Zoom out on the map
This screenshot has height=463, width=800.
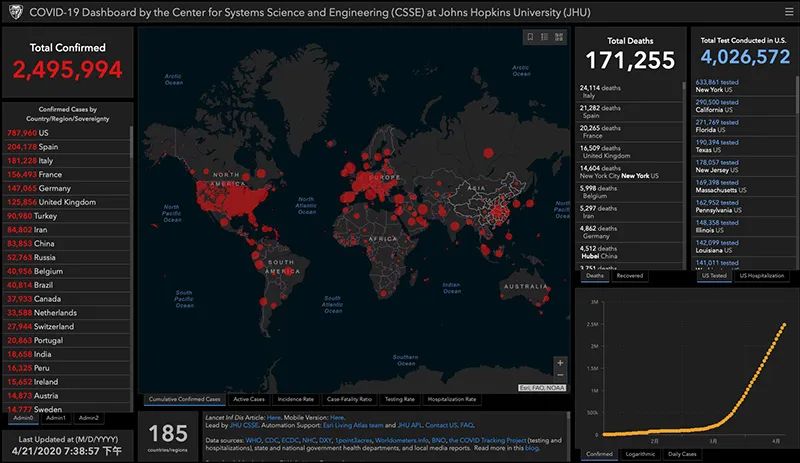point(560,377)
